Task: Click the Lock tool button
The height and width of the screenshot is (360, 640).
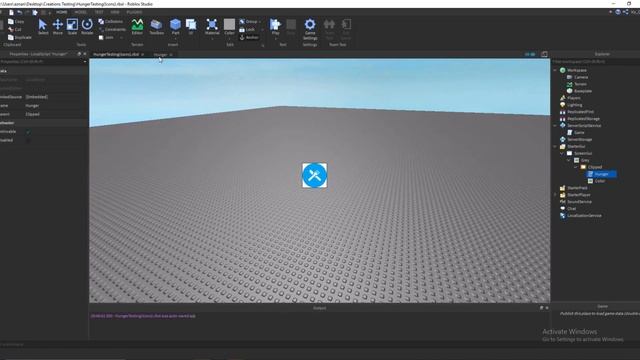Action: click(x=247, y=29)
